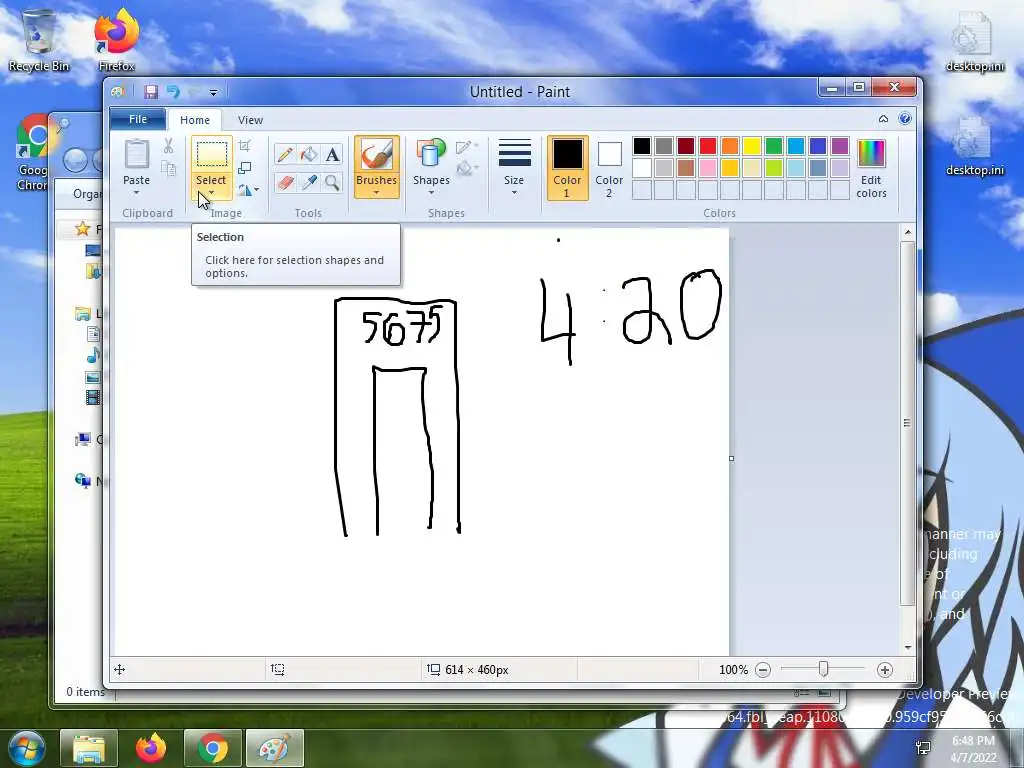Set Color 2 as active color

pos(609,168)
